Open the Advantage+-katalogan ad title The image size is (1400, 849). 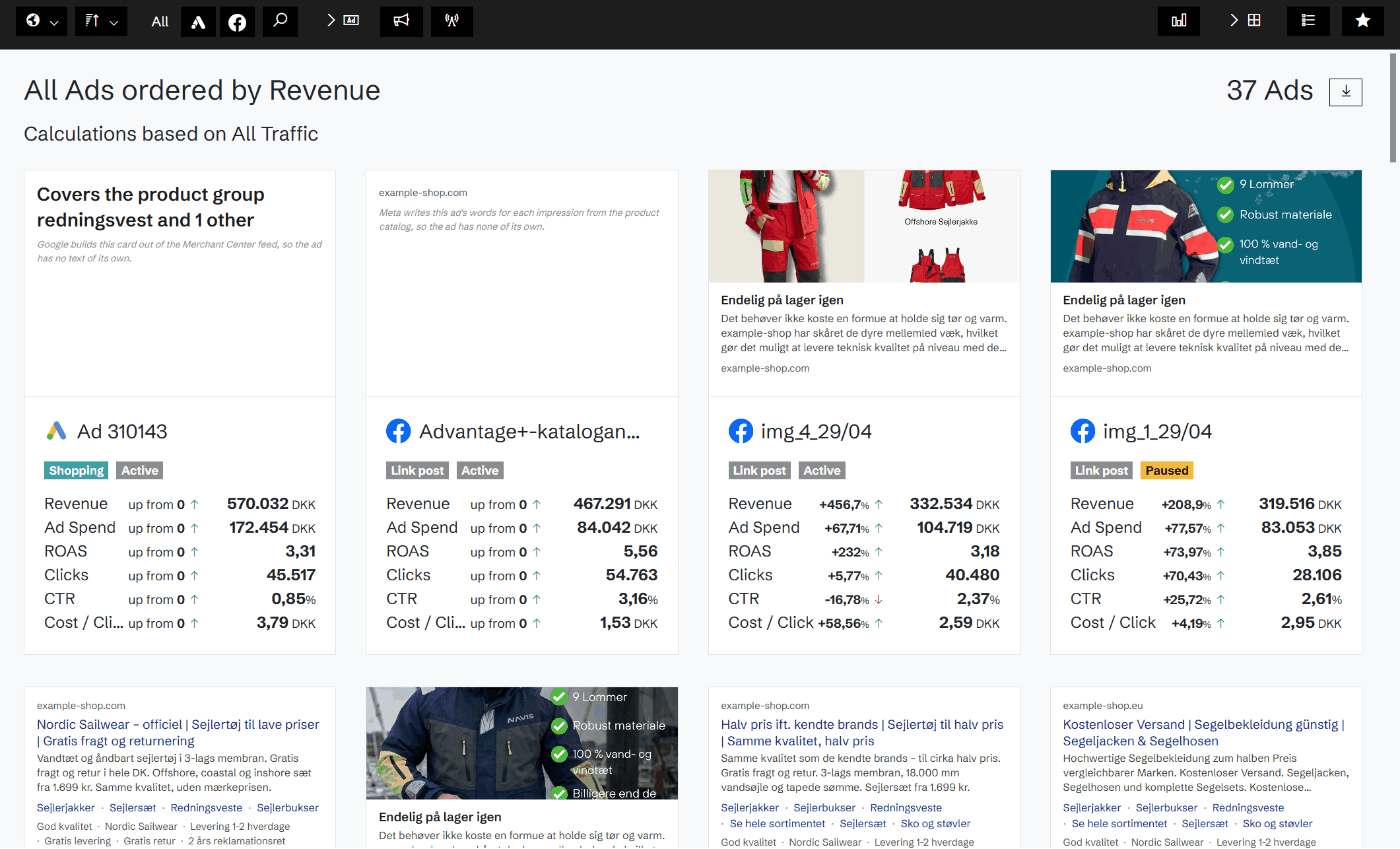(529, 432)
